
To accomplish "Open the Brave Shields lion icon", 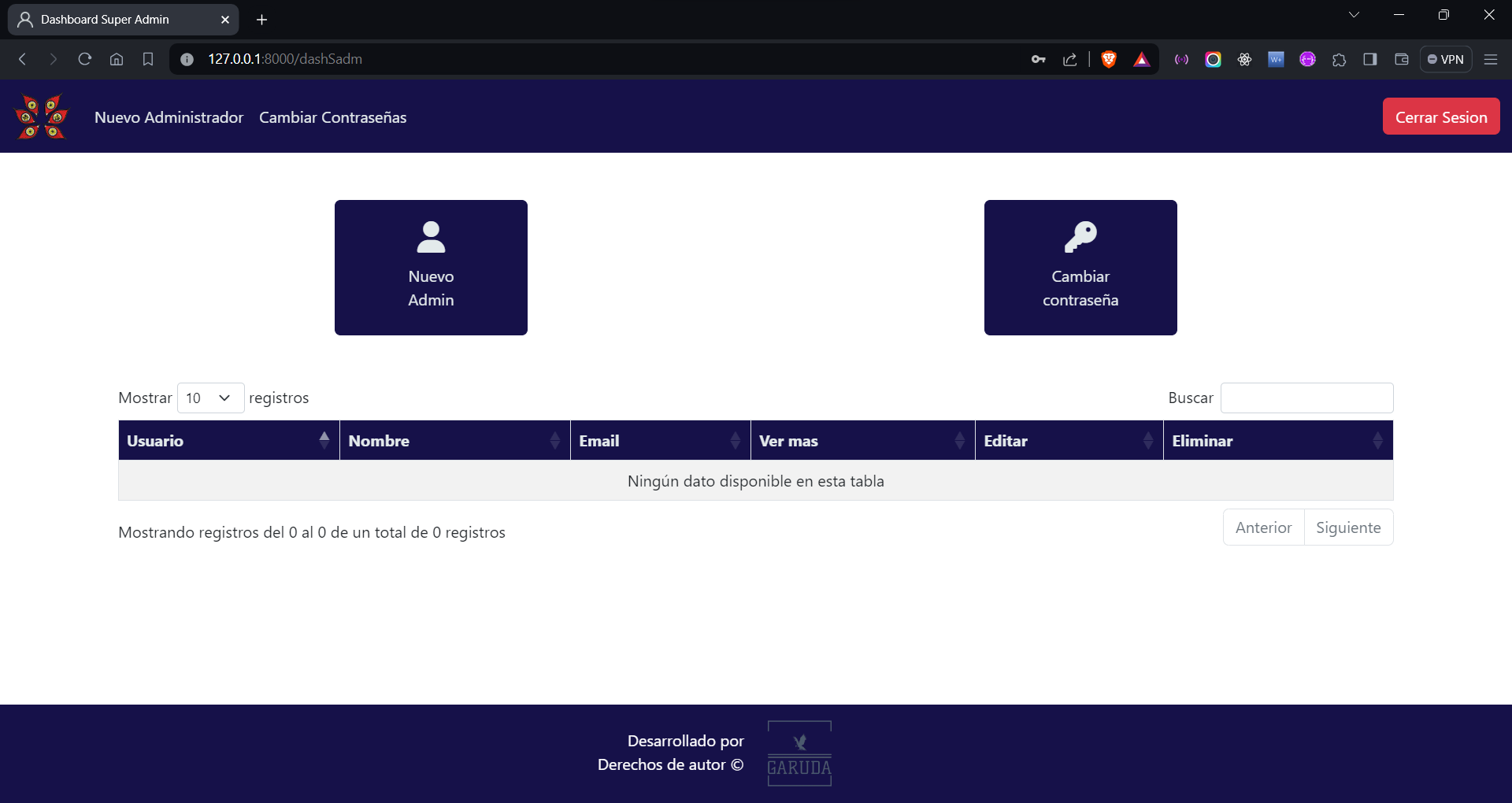I will 1109,59.
